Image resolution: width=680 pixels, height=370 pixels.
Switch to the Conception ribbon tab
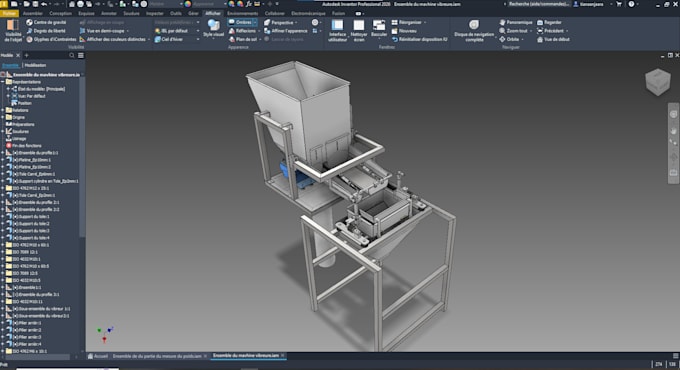tap(60, 13)
